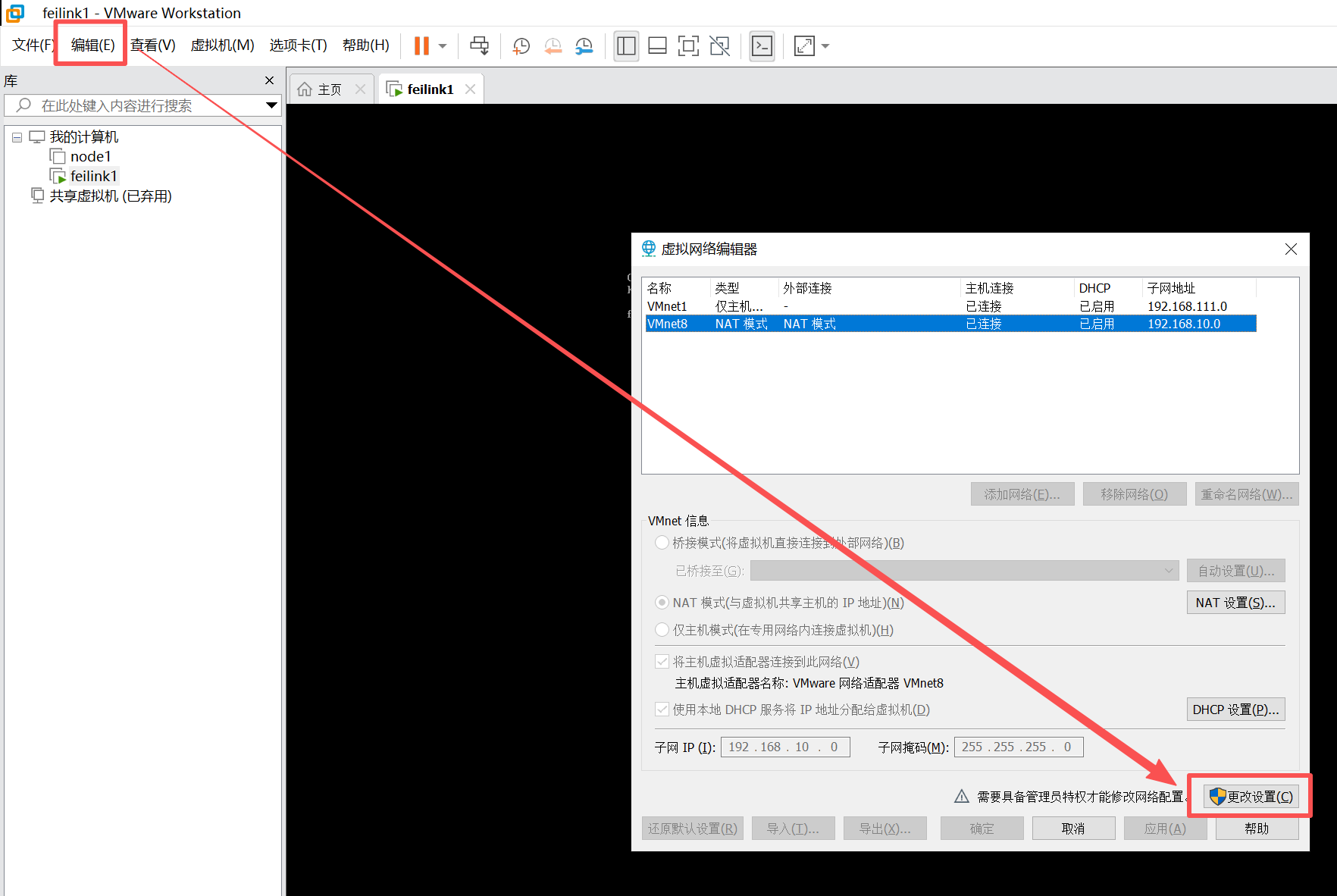The width and height of the screenshot is (1337, 896).
Task: Click the 导入(T)... button
Action: click(794, 829)
